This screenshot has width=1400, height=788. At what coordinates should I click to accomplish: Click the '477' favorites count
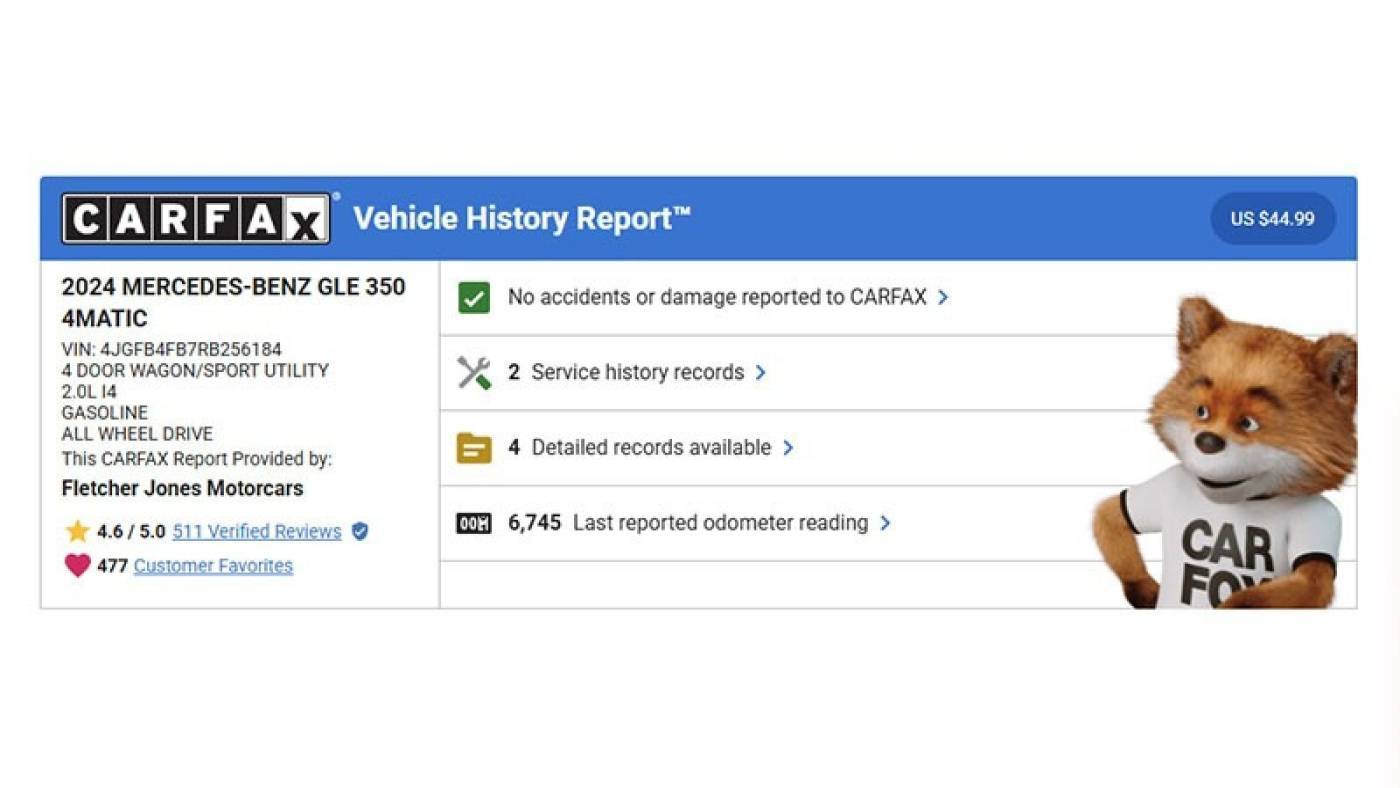[x=112, y=565]
